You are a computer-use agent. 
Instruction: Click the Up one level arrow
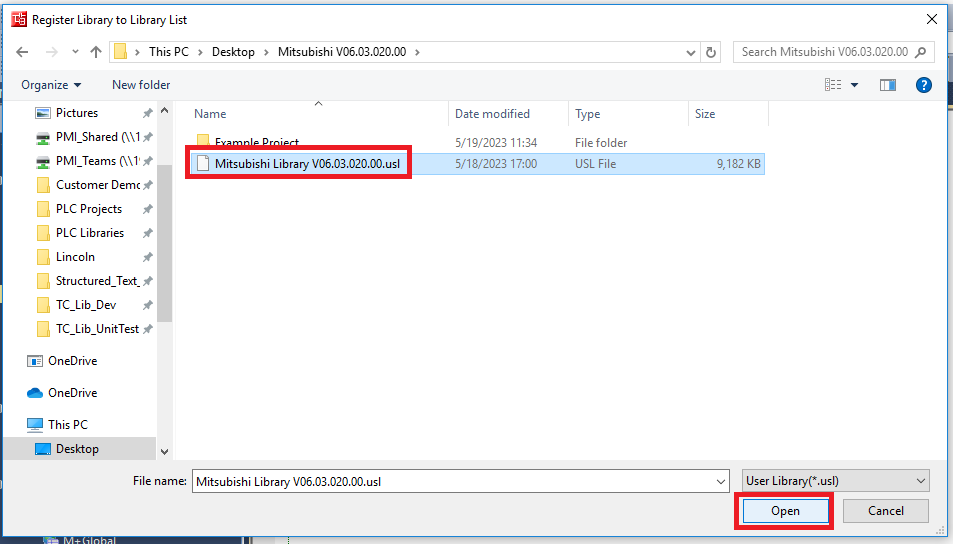pyautogui.click(x=96, y=52)
